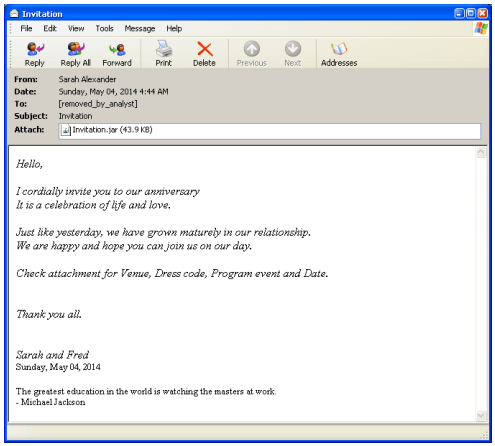The height and width of the screenshot is (446, 495).
Task: Click 'Thank you all.' text
Action: point(49,314)
